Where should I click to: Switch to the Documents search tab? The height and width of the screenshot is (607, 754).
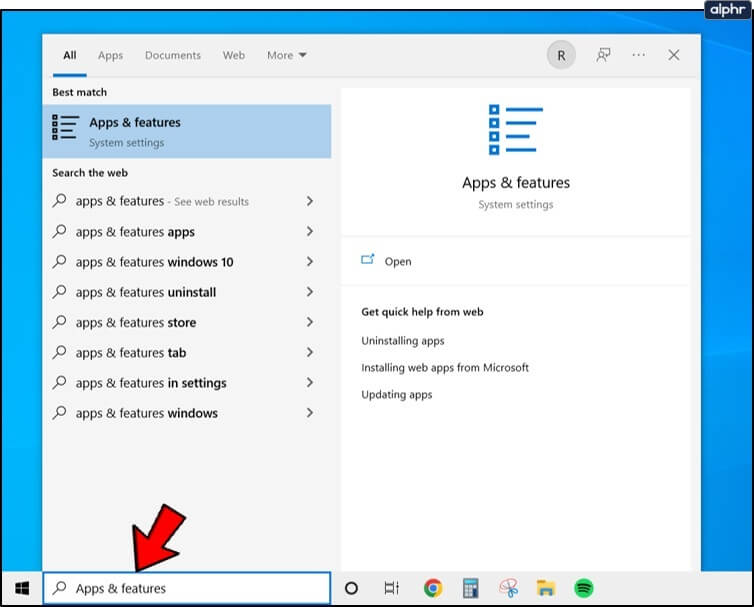point(173,55)
